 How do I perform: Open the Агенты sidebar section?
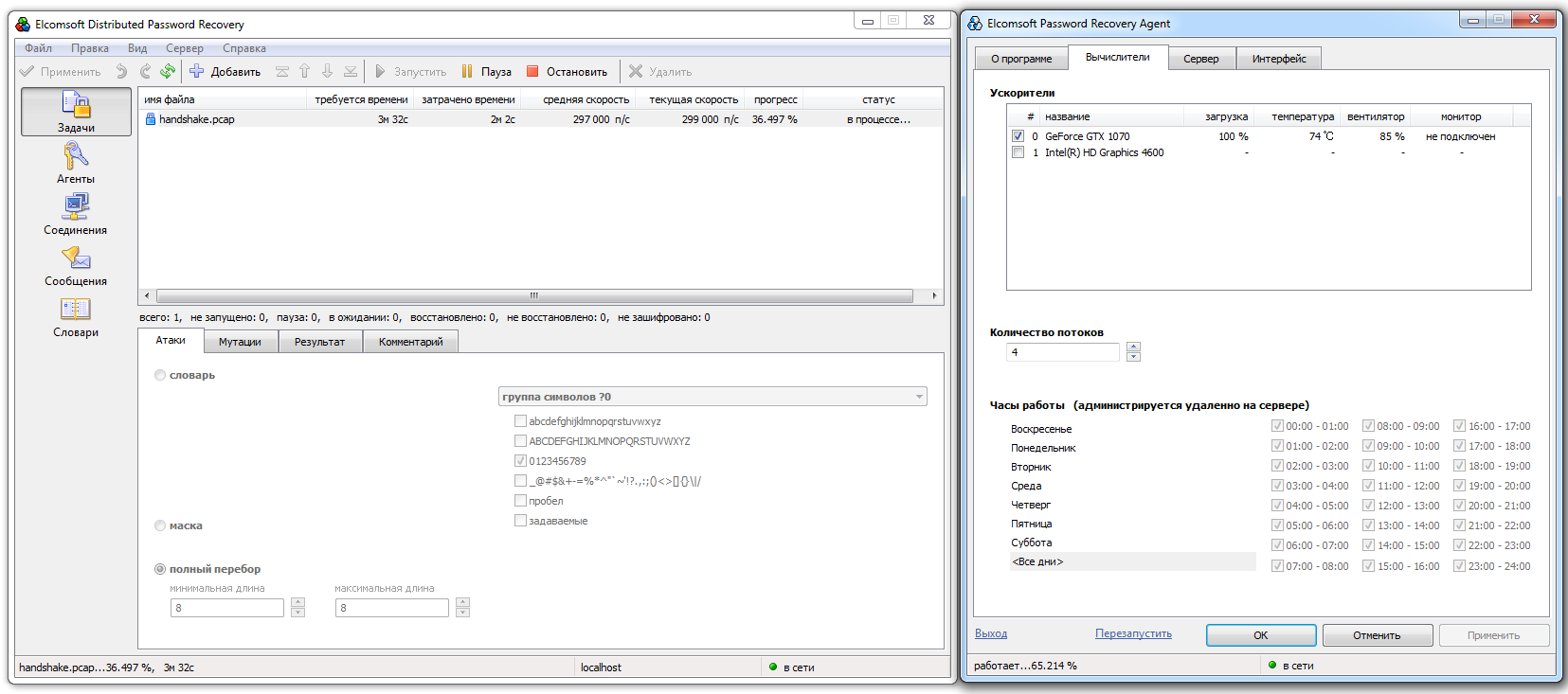click(x=76, y=163)
